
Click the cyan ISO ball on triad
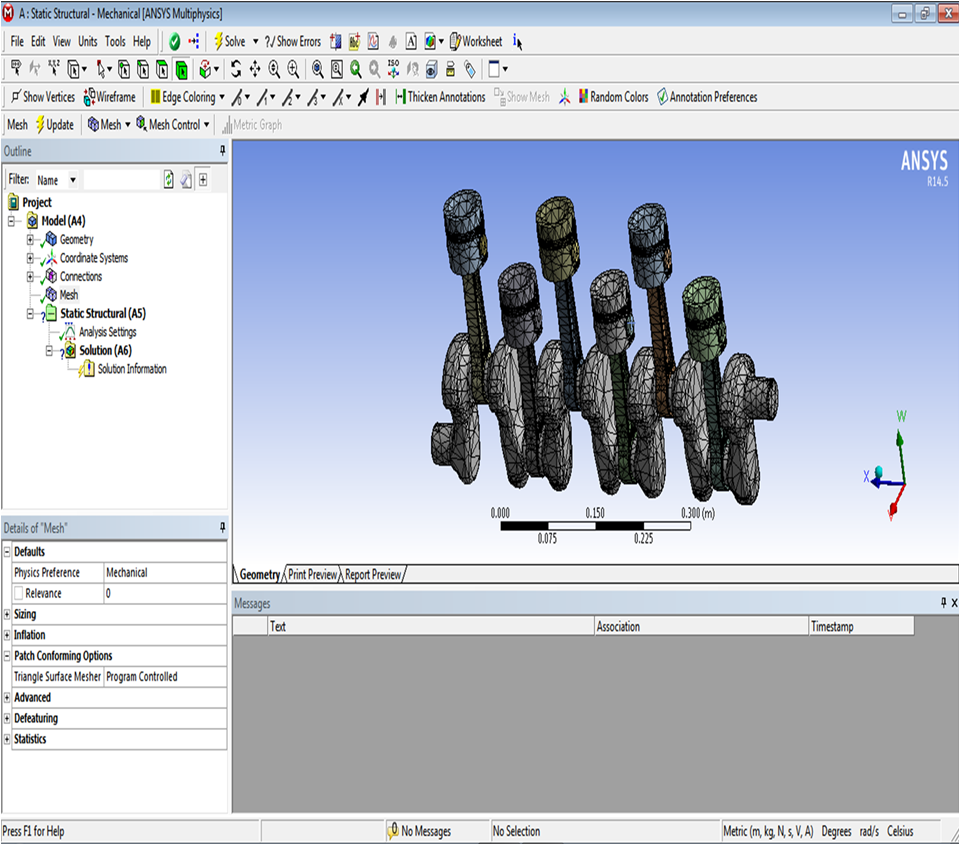click(x=879, y=471)
